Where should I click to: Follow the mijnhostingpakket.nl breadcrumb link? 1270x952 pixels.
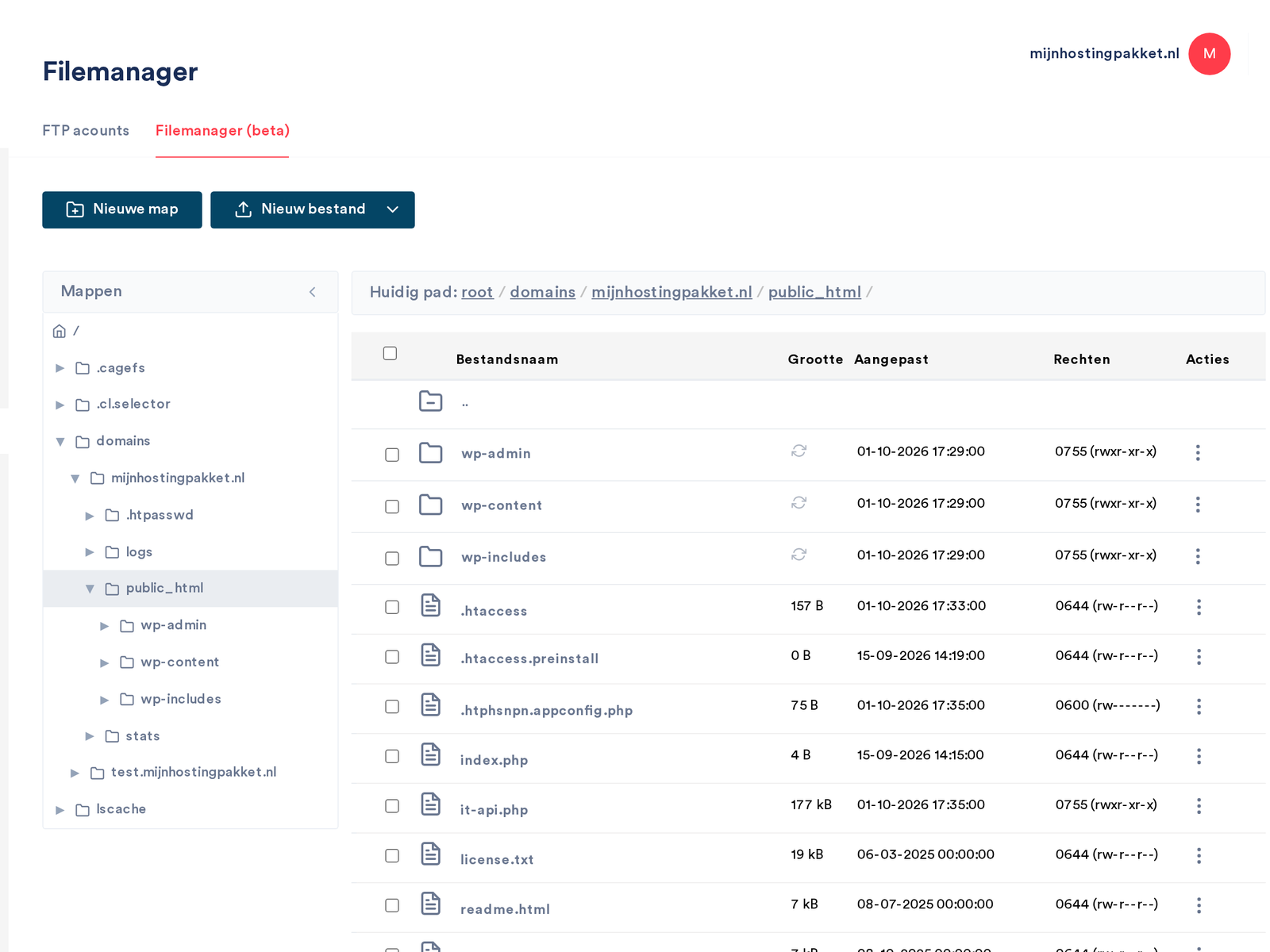point(672,292)
